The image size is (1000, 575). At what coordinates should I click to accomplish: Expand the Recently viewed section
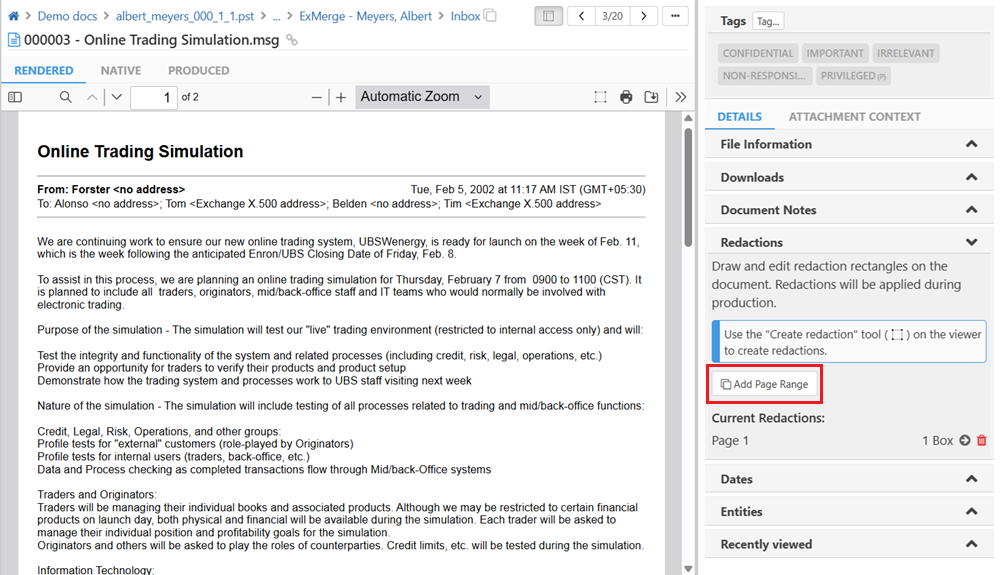(849, 544)
